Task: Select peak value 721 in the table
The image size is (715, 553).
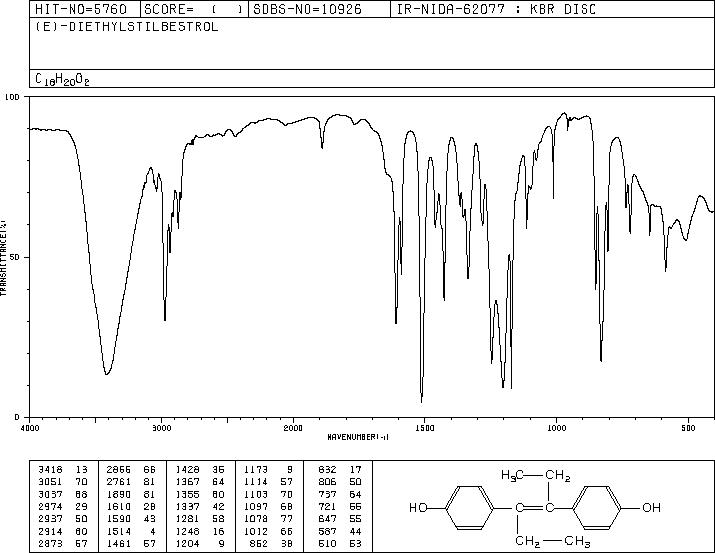Action: 327,506
